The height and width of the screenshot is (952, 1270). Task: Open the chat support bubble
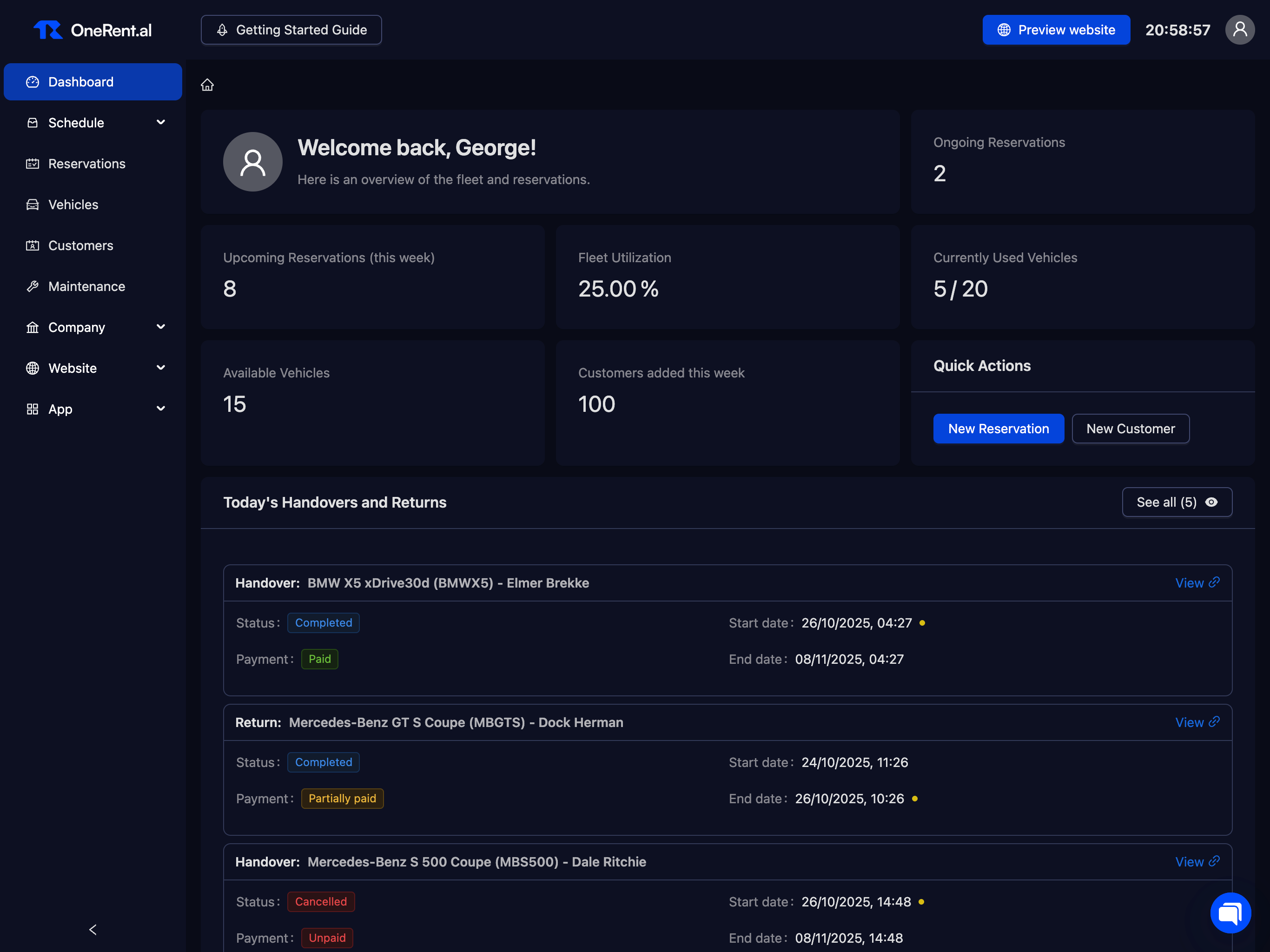click(x=1230, y=912)
